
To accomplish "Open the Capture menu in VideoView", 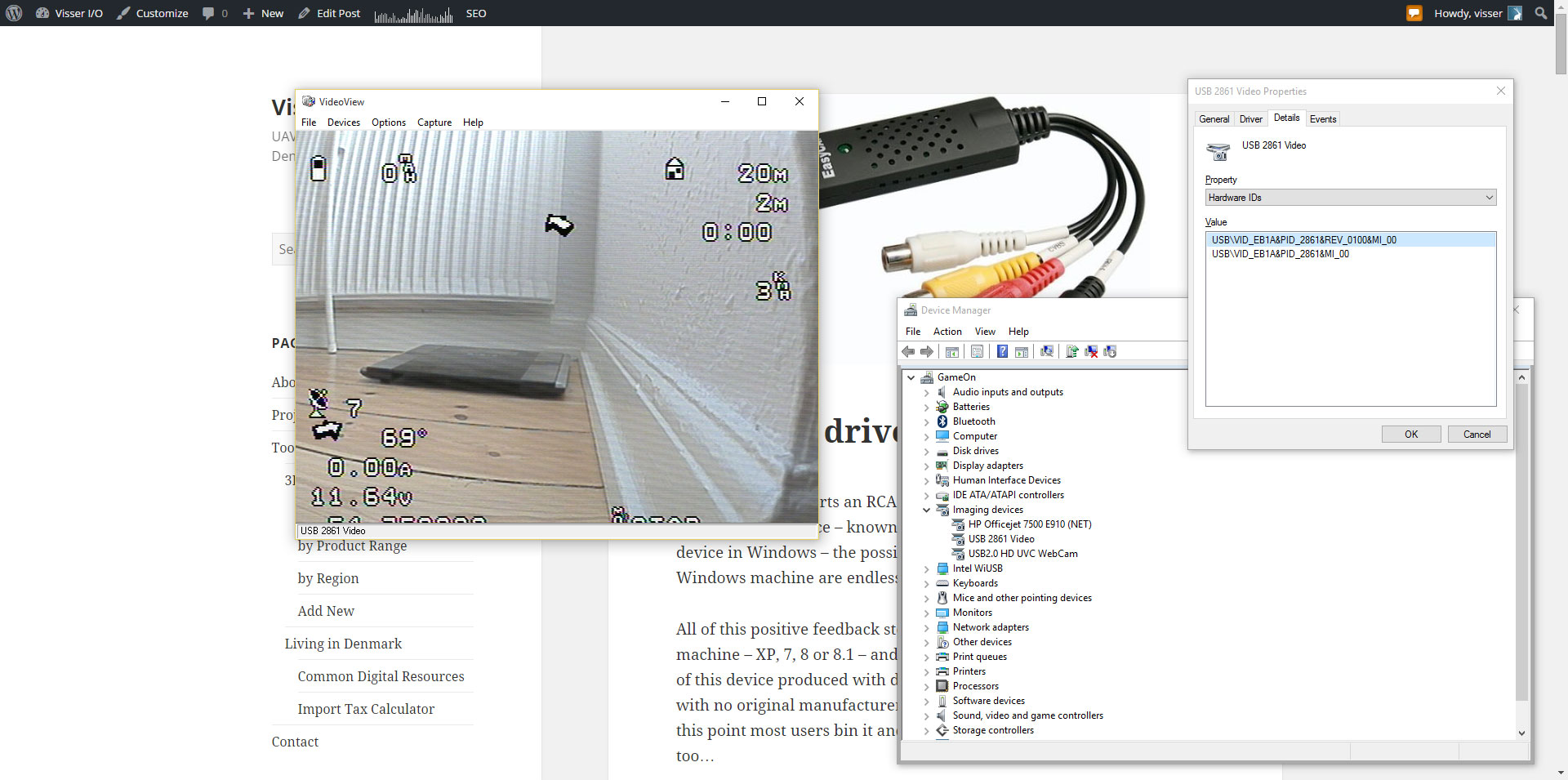I will click(x=434, y=123).
